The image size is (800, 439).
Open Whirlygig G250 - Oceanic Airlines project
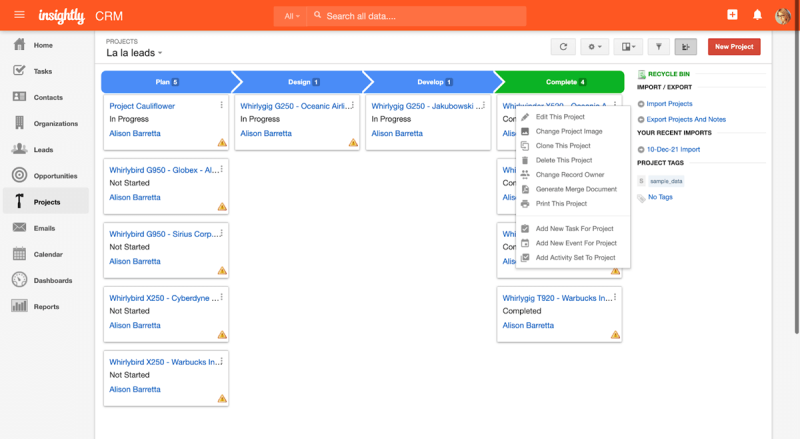295,106
